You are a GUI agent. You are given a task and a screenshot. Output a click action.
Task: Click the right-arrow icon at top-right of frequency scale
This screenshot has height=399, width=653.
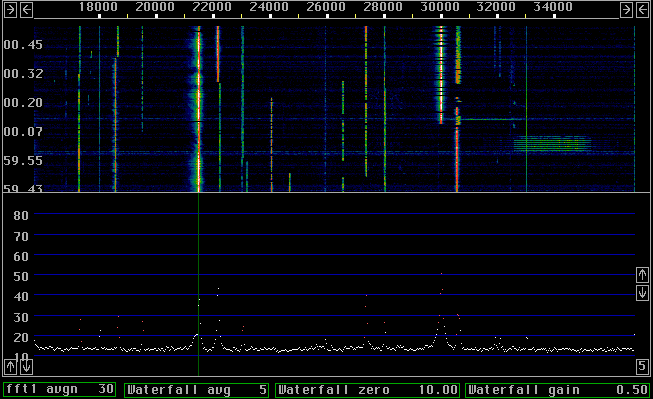[x=626, y=10]
